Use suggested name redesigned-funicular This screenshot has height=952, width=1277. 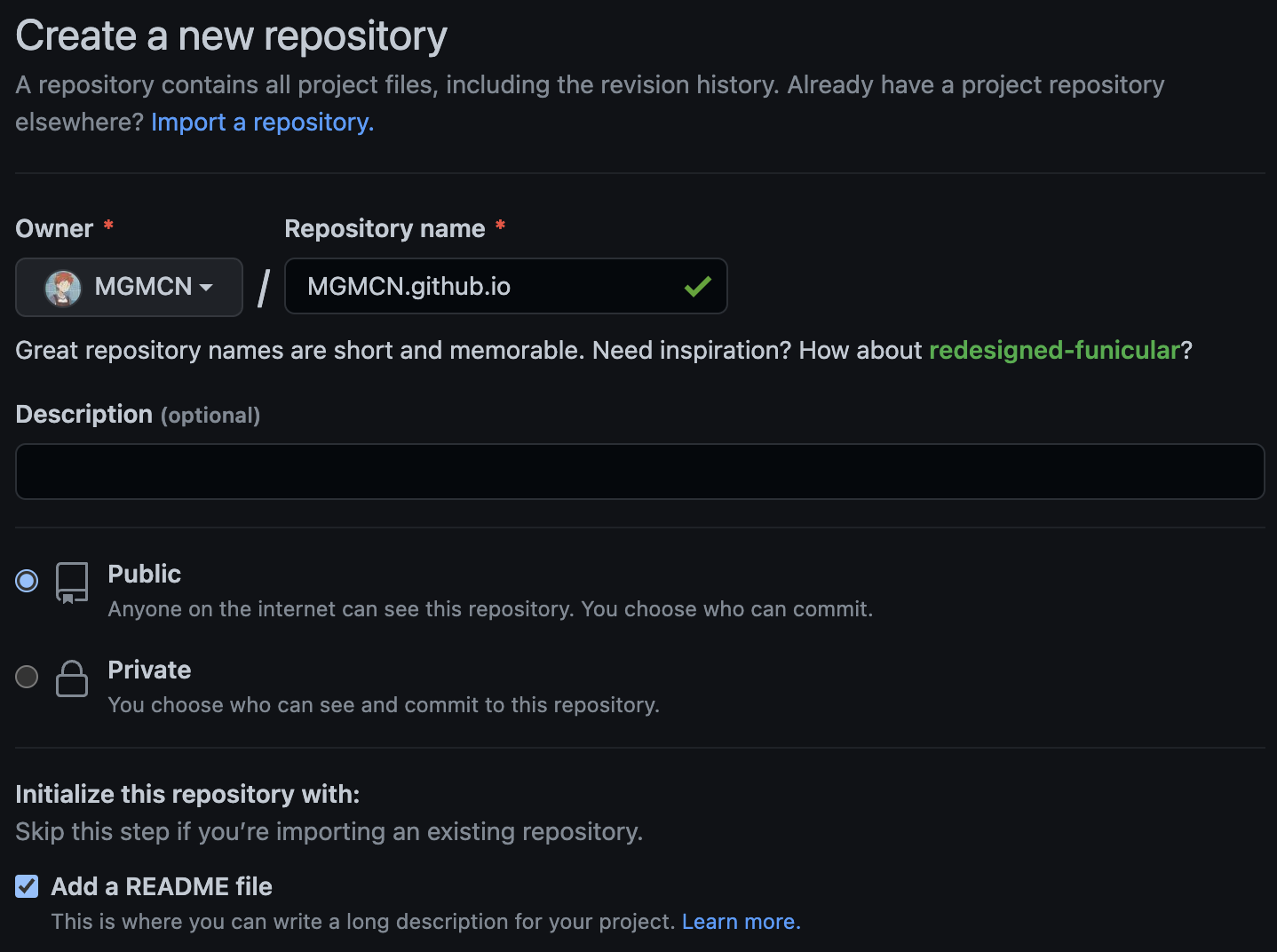tap(1054, 350)
